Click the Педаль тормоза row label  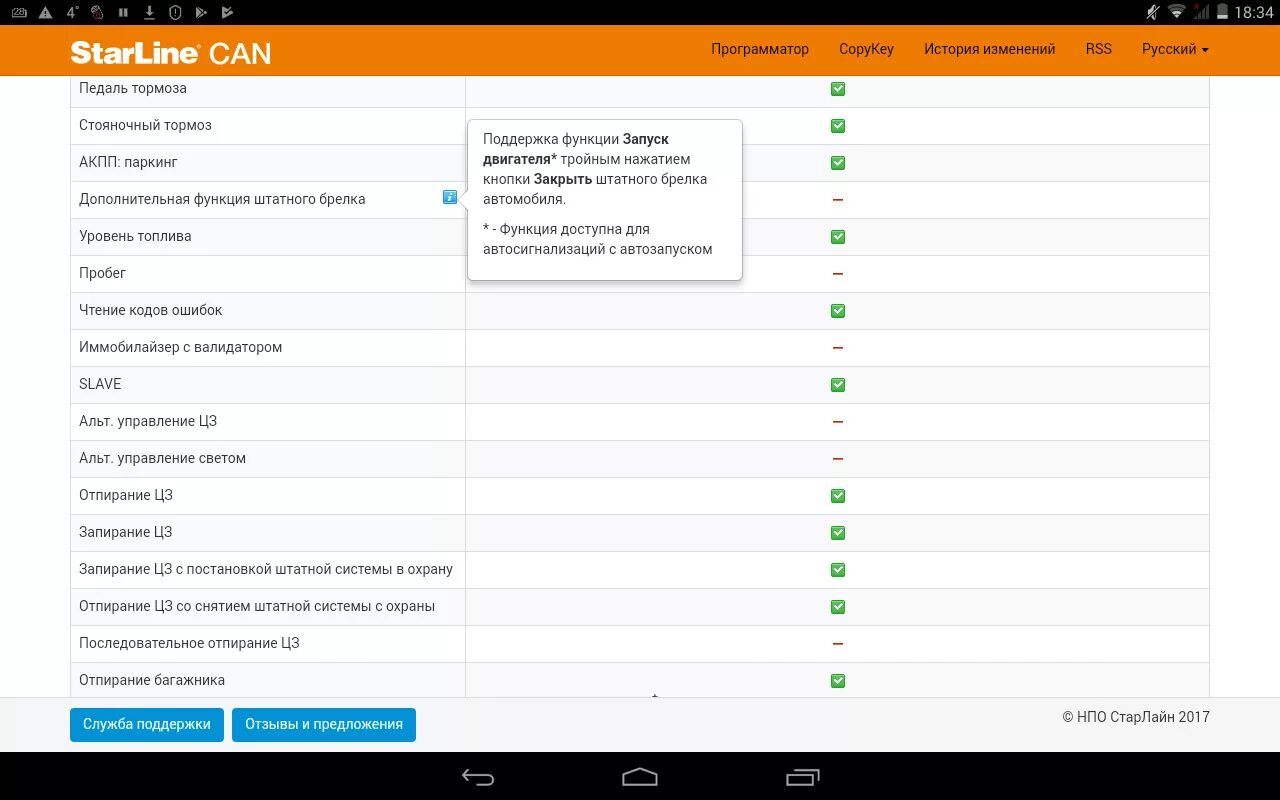click(133, 88)
